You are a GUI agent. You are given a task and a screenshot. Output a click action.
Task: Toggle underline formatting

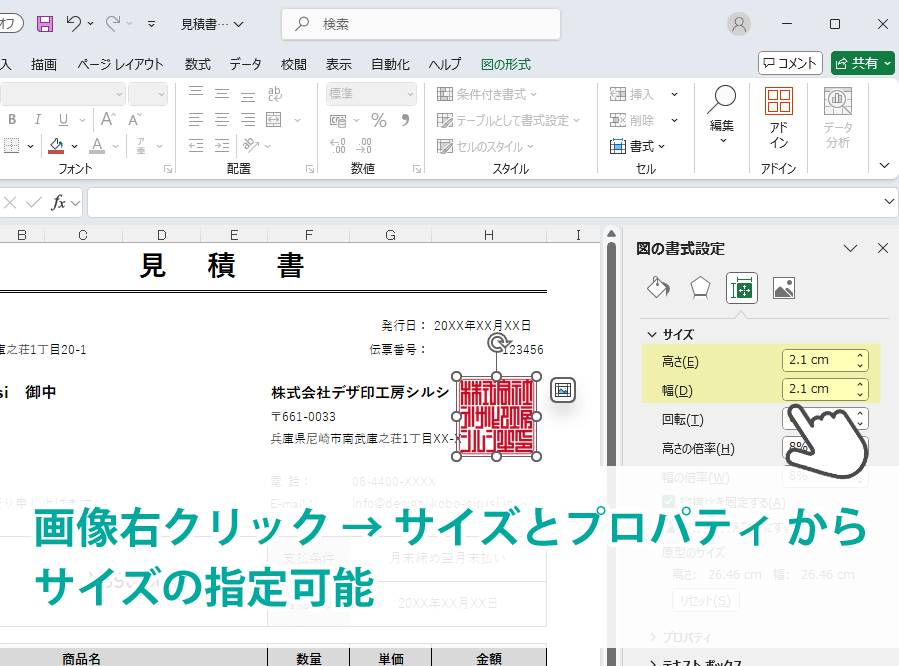coord(63,119)
